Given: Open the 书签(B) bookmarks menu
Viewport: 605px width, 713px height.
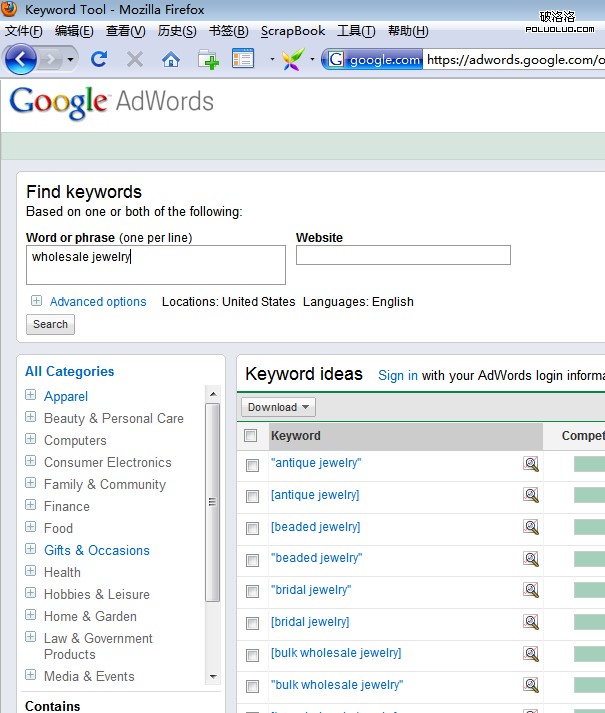Looking at the screenshot, I should click(x=228, y=31).
